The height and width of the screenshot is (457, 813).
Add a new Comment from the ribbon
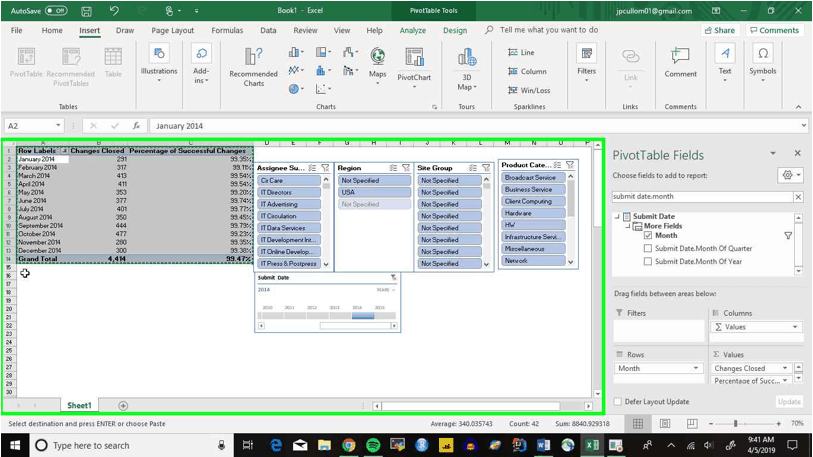point(680,62)
